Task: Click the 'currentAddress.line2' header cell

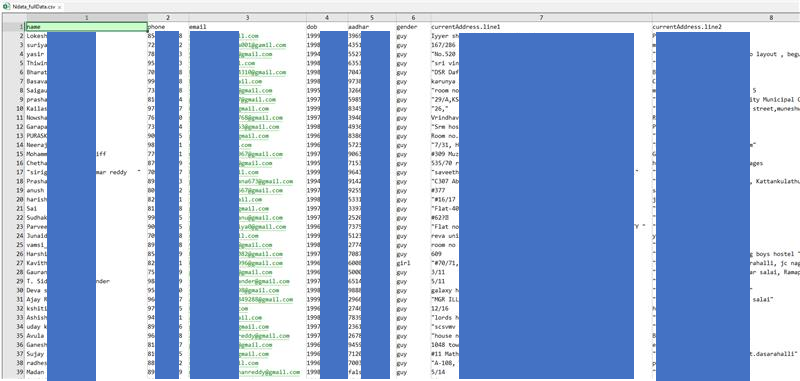Action: coord(726,27)
